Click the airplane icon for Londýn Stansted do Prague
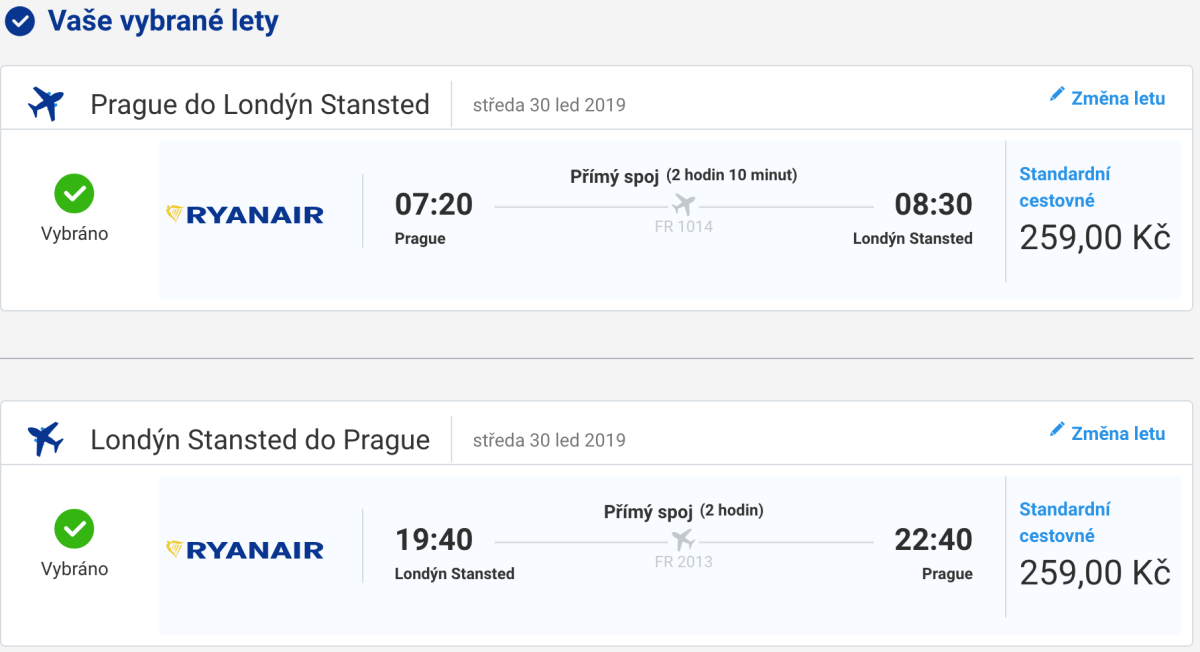Screen dimensions: 1200x652 [x=46, y=438]
